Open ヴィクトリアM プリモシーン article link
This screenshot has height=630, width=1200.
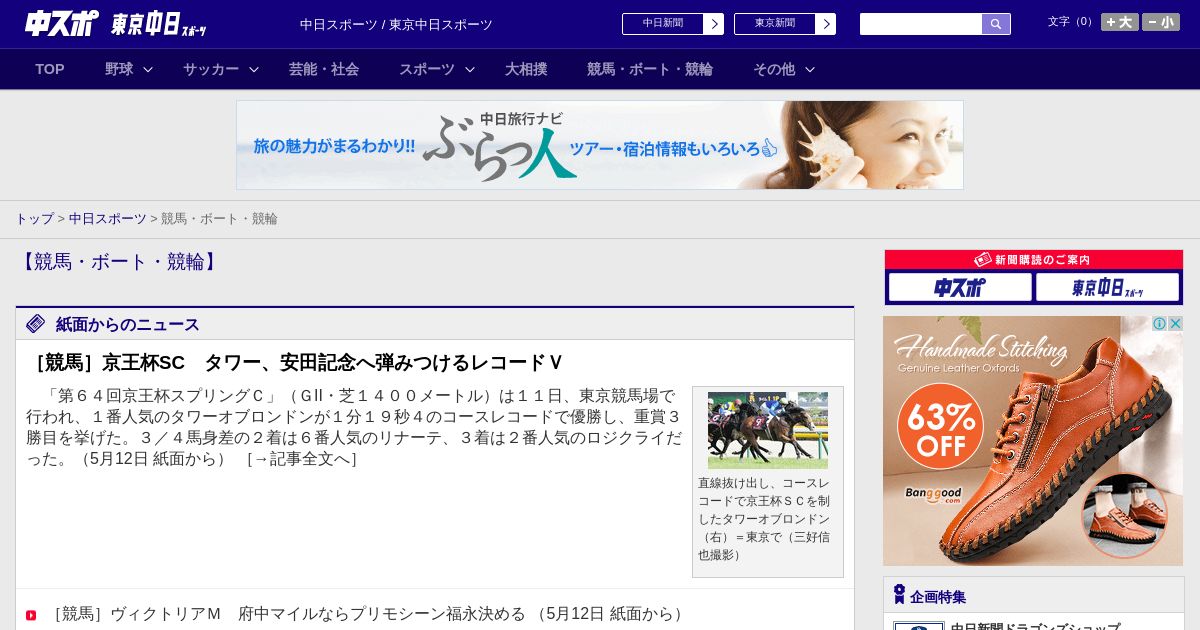366,614
